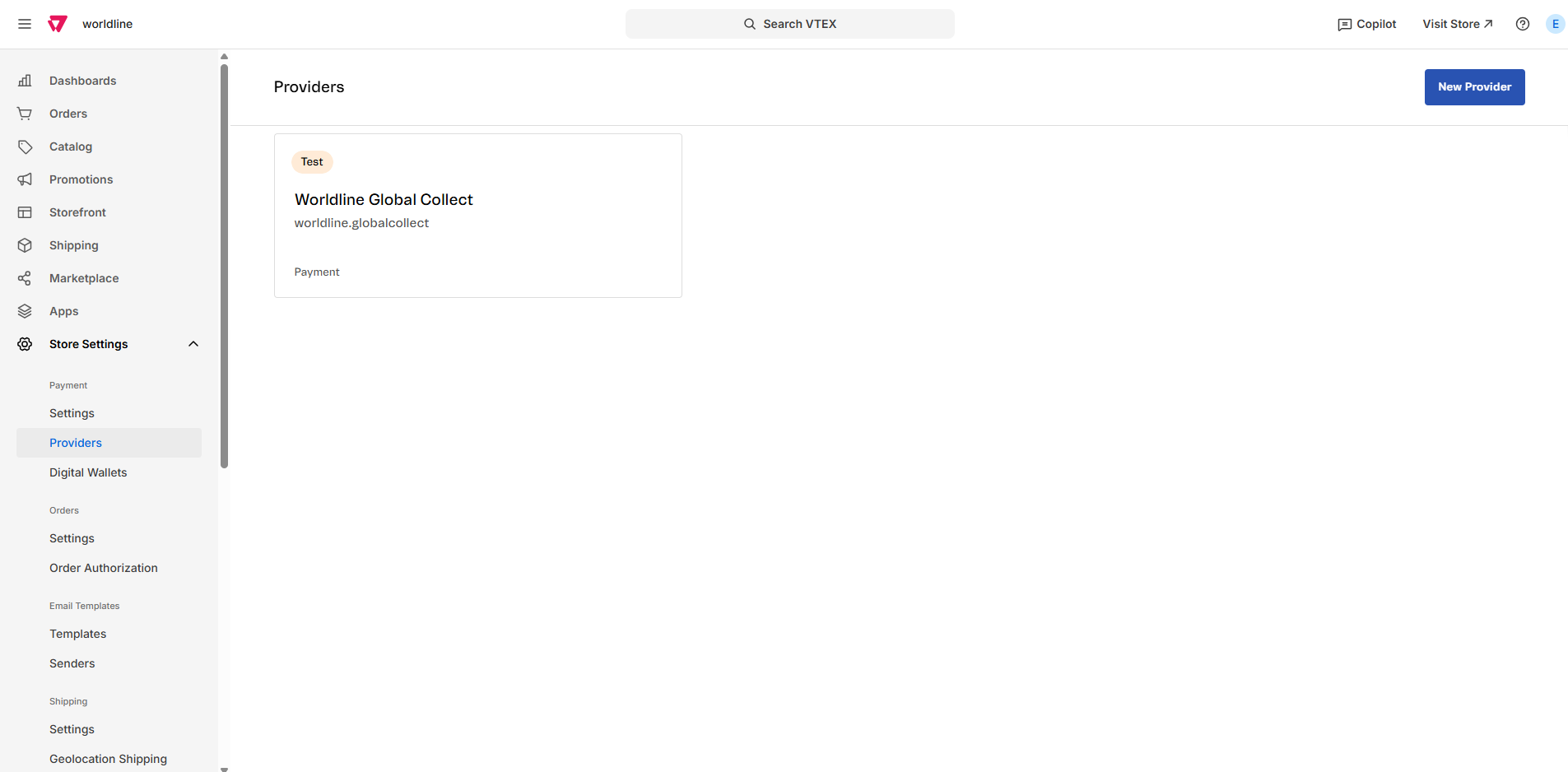Click the Promotions megaphone icon
The image size is (1568, 772).
[24, 179]
